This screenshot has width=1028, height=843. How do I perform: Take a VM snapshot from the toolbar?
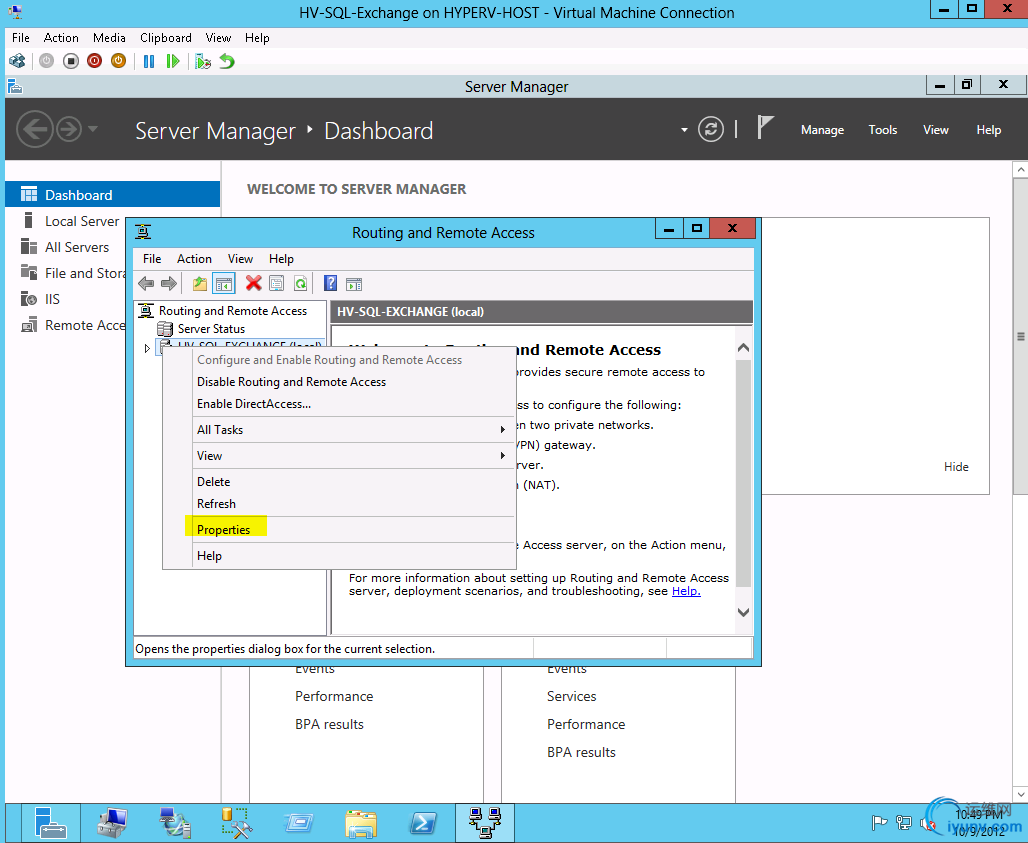[x=203, y=62]
